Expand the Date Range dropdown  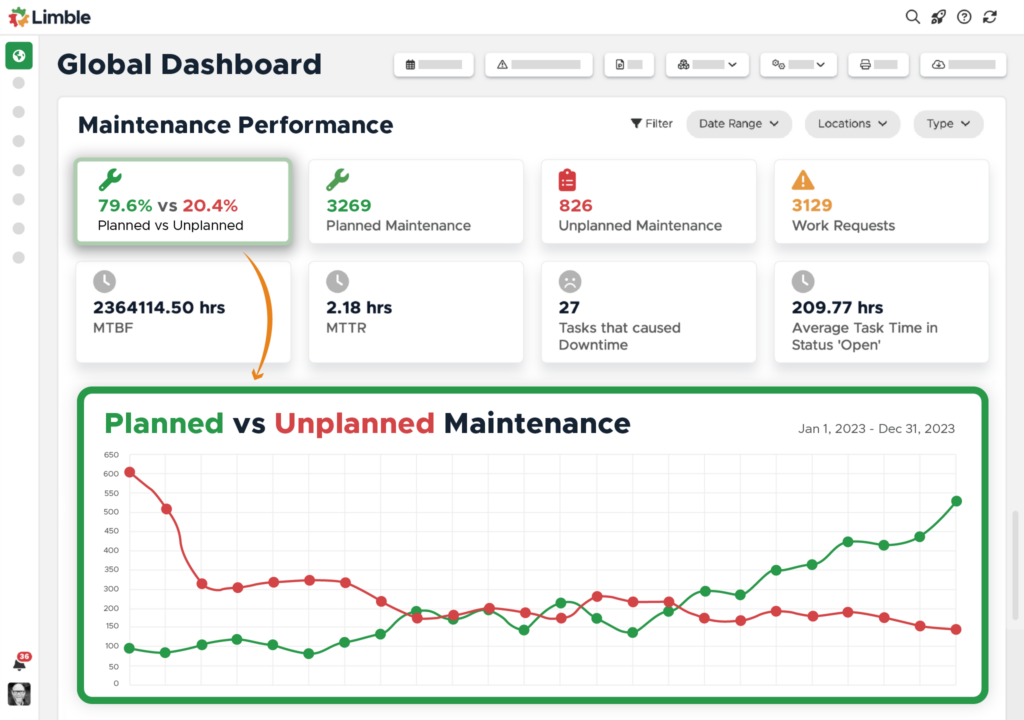739,123
